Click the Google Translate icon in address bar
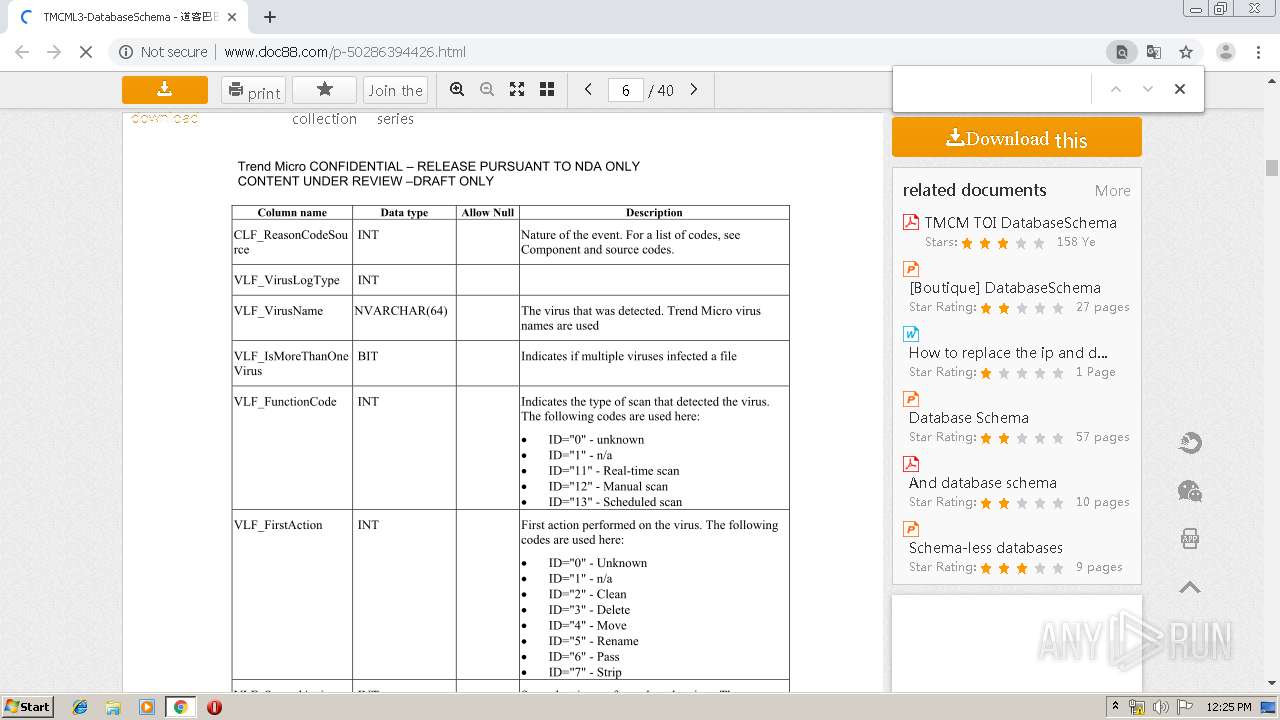The image size is (1280, 720). (1154, 52)
